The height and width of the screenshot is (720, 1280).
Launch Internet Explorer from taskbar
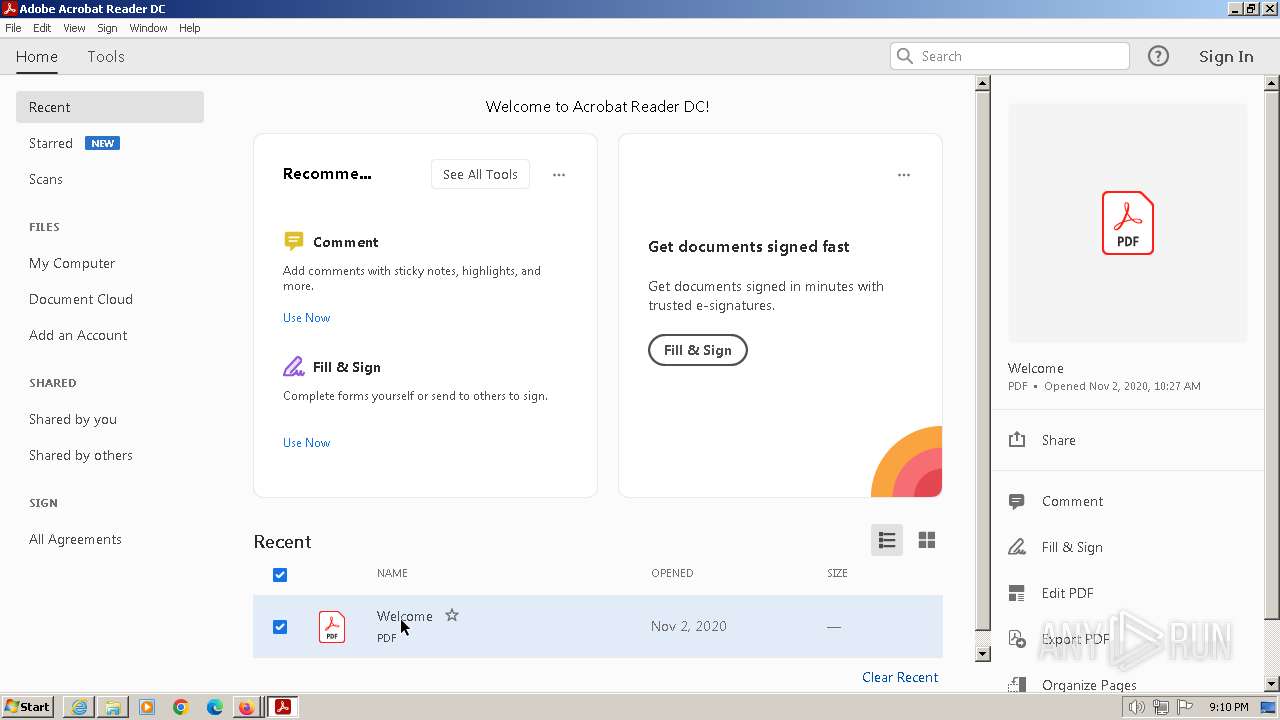79,707
